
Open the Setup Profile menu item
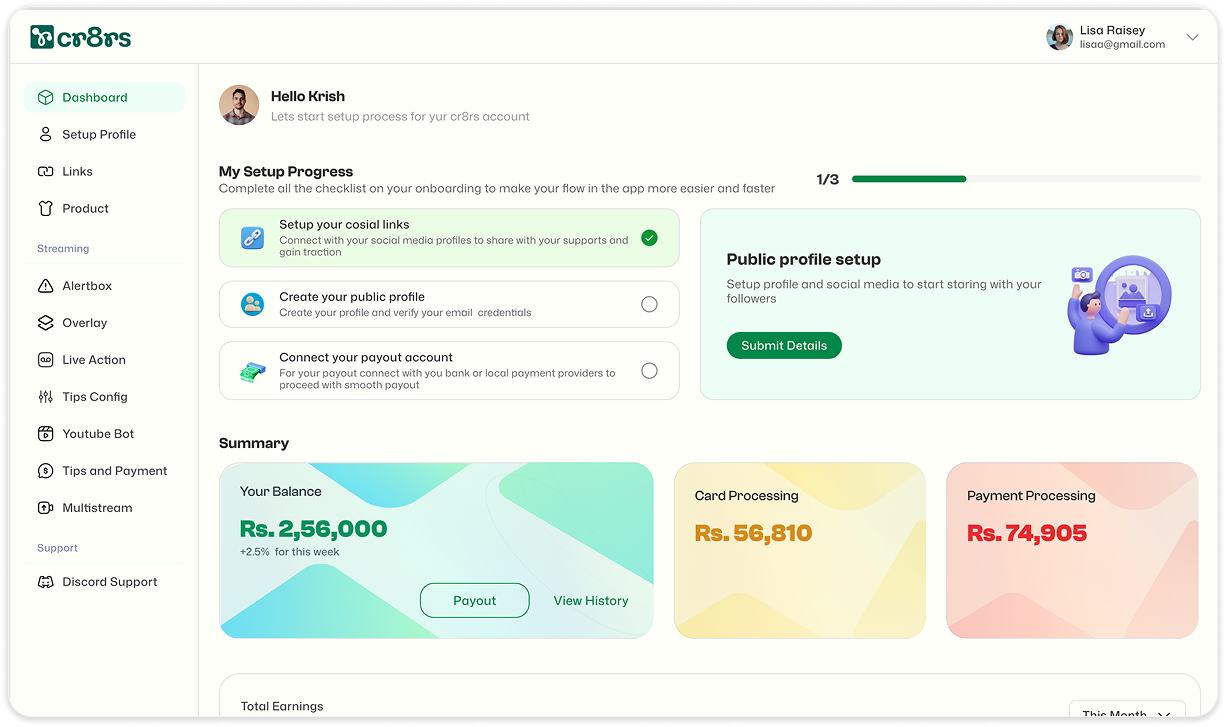[98, 135]
